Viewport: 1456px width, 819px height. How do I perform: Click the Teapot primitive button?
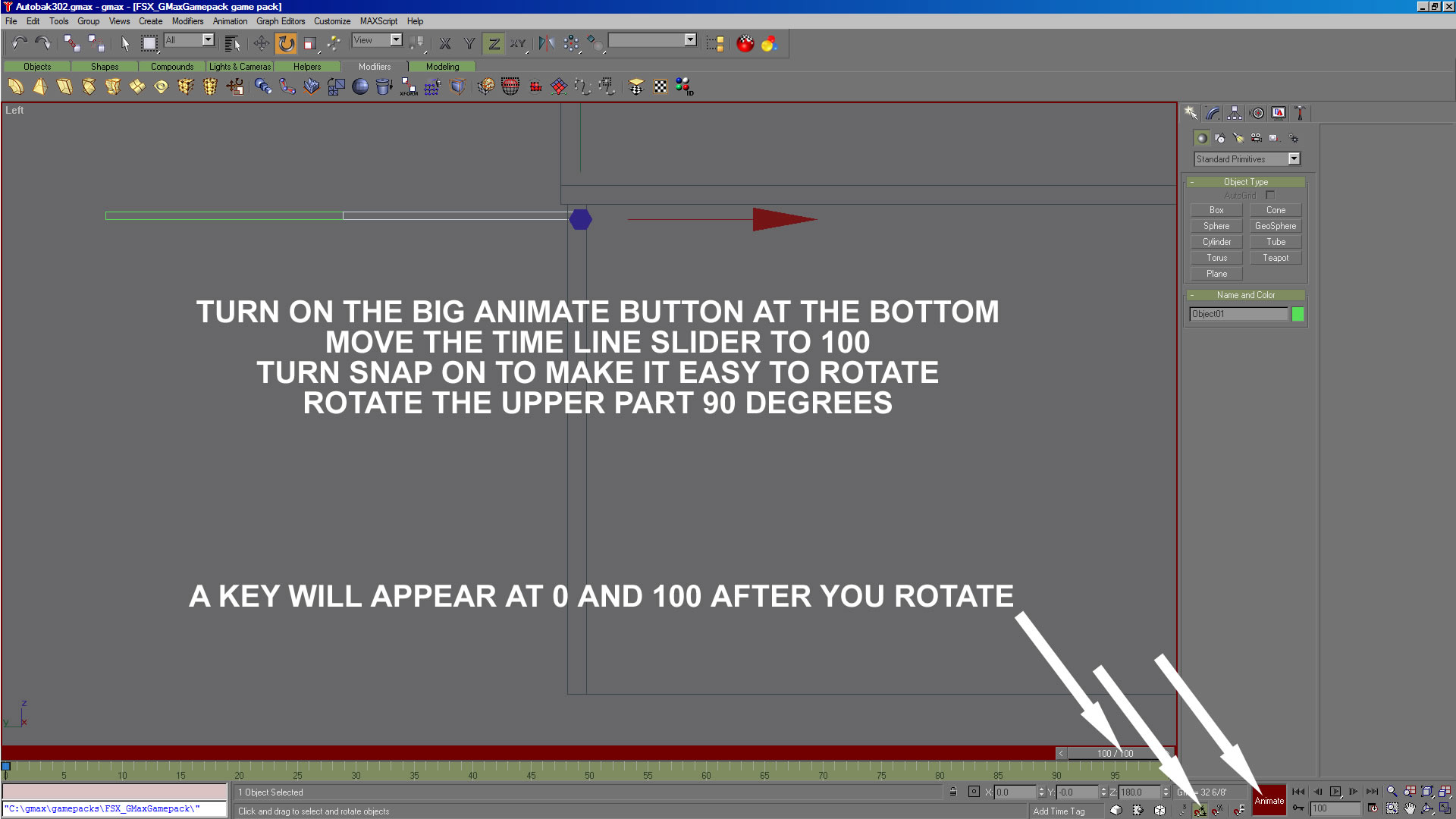1275,258
